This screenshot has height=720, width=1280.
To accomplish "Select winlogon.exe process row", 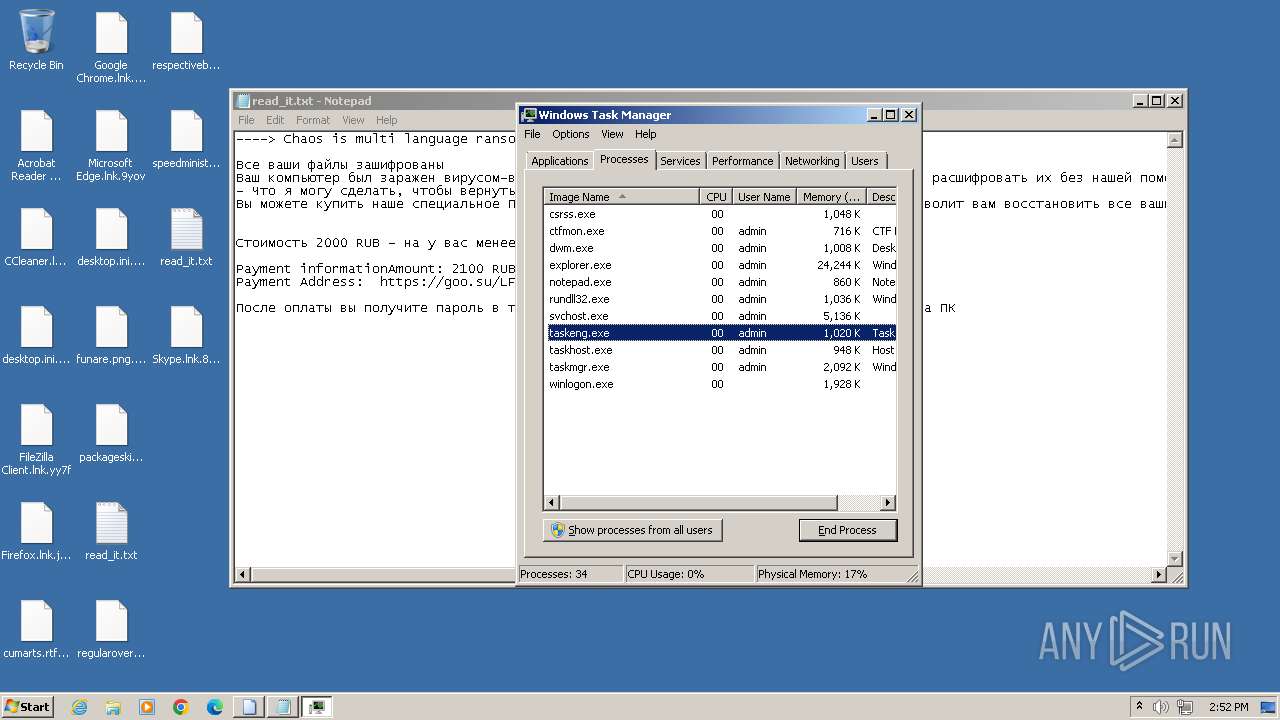I will (720, 384).
